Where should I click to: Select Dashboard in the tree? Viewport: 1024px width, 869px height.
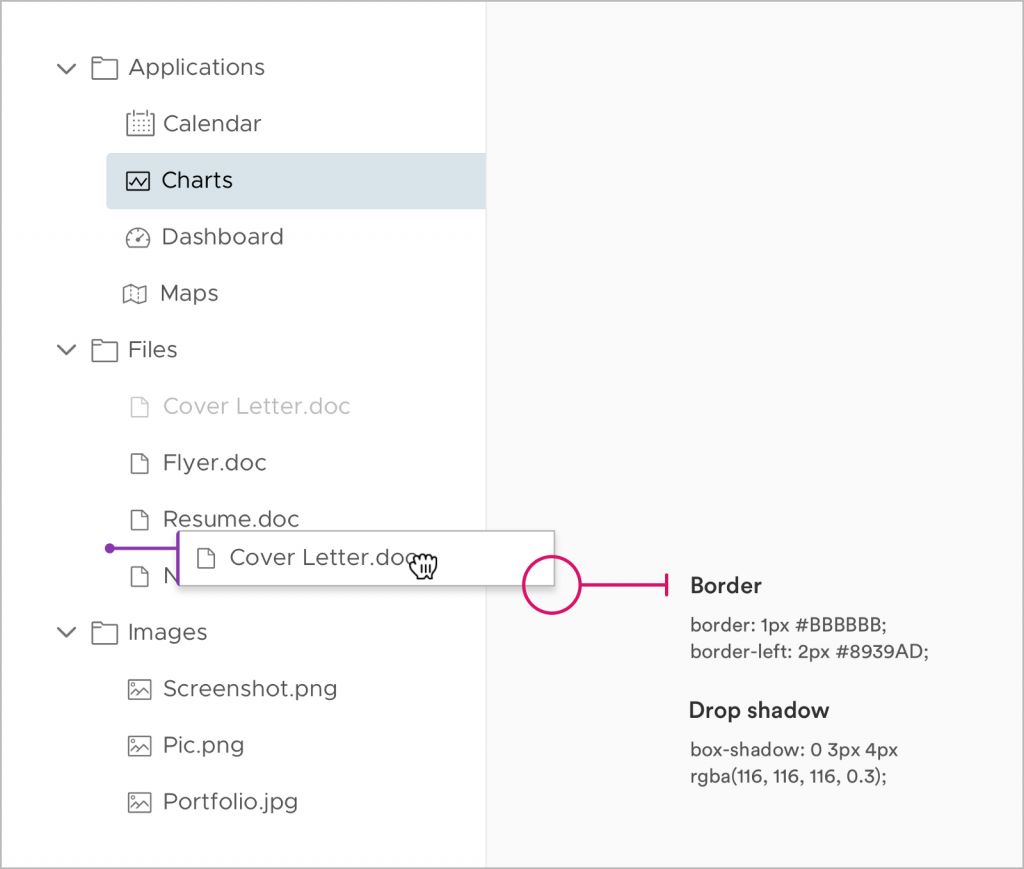point(222,237)
